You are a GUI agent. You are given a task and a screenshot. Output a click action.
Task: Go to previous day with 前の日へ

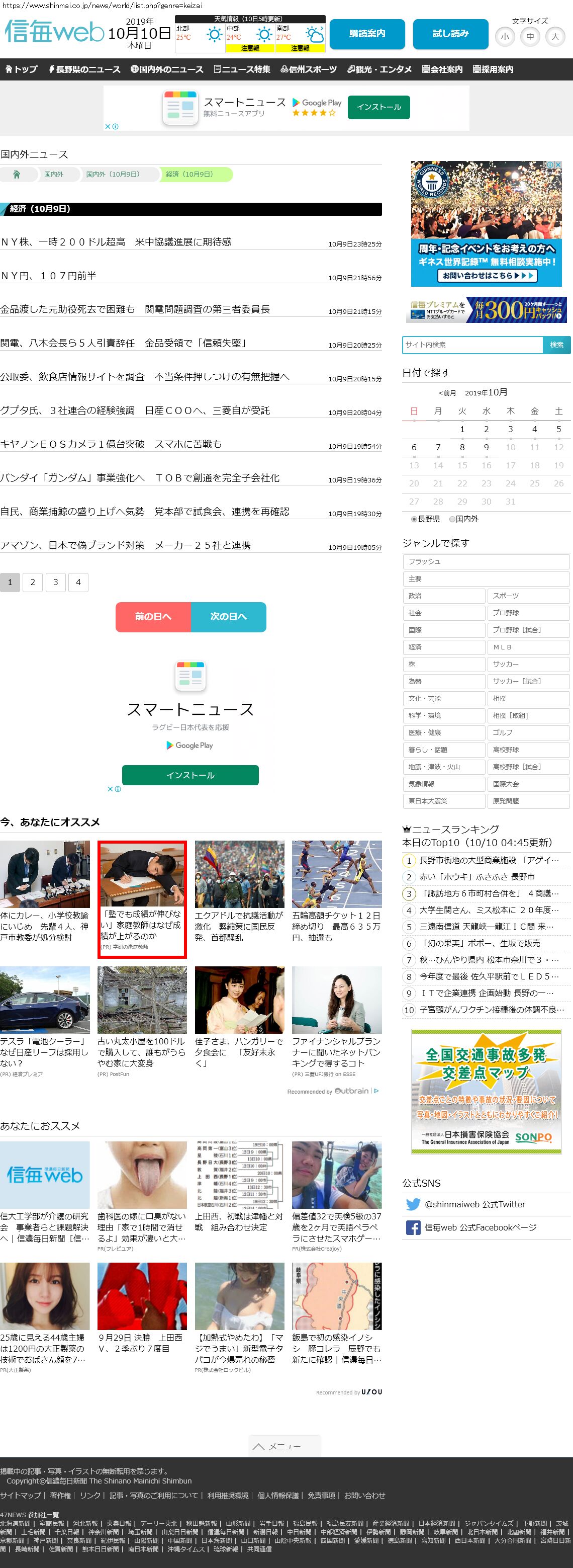pyautogui.click(x=153, y=617)
